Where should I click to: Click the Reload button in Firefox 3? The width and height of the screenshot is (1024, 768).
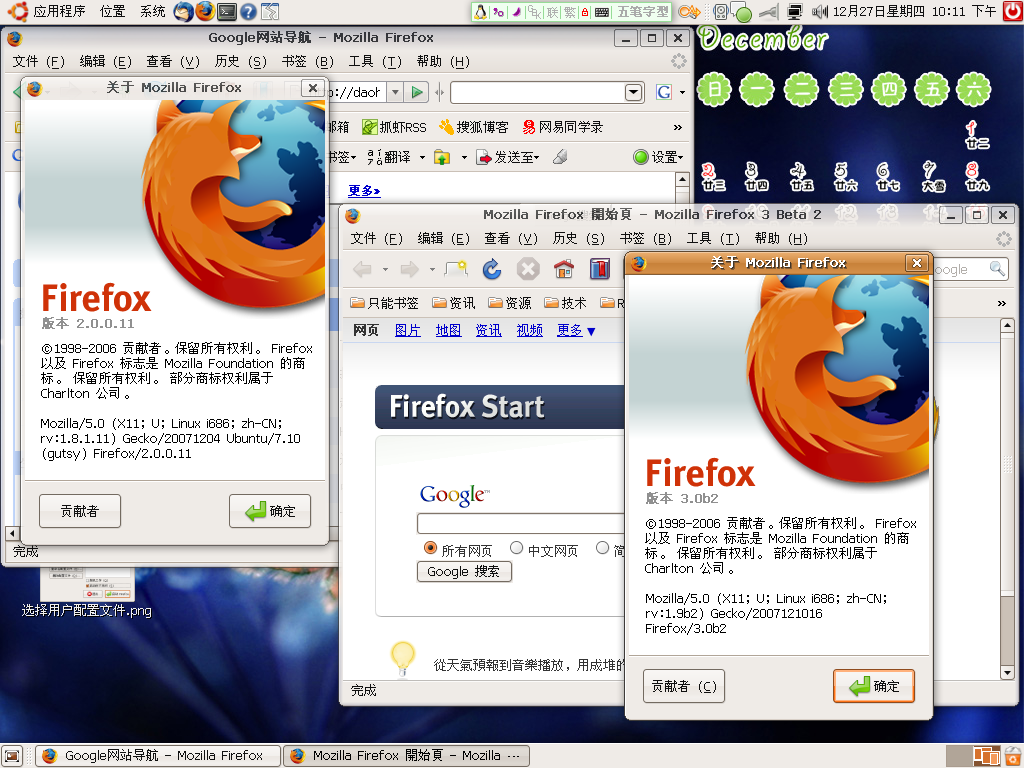pos(492,268)
